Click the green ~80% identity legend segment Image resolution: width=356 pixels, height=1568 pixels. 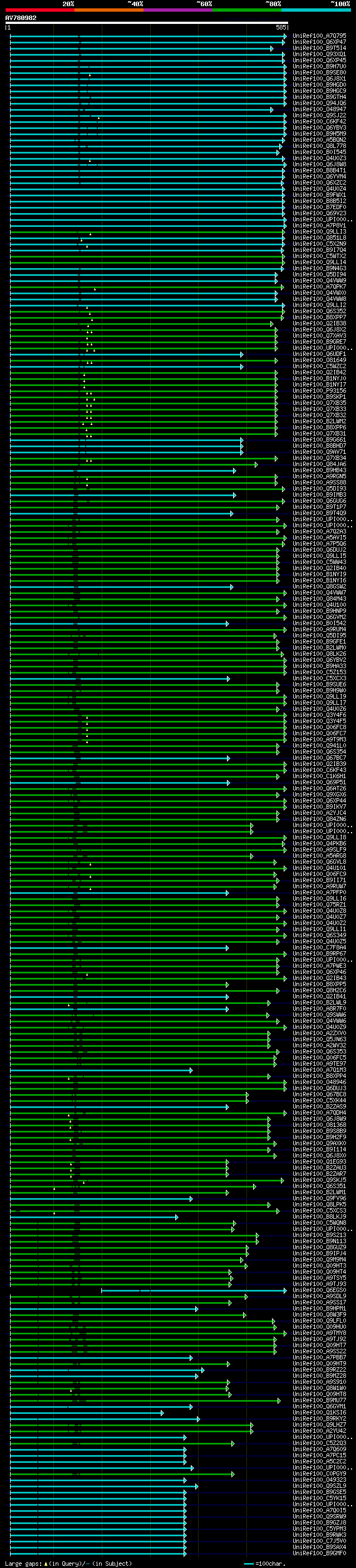pyautogui.click(x=246, y=10)
